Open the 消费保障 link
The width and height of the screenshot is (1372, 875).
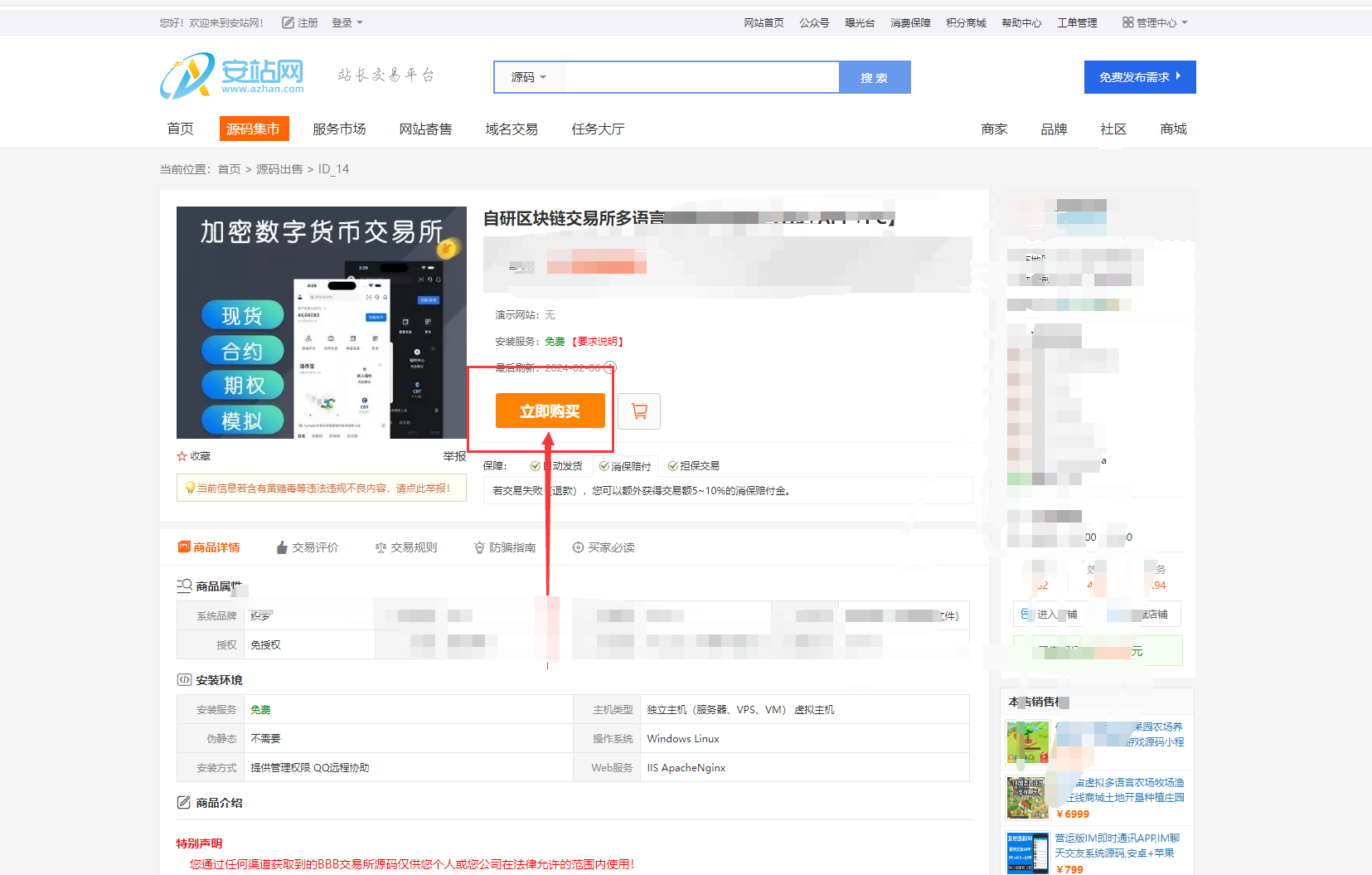(910, 22)
